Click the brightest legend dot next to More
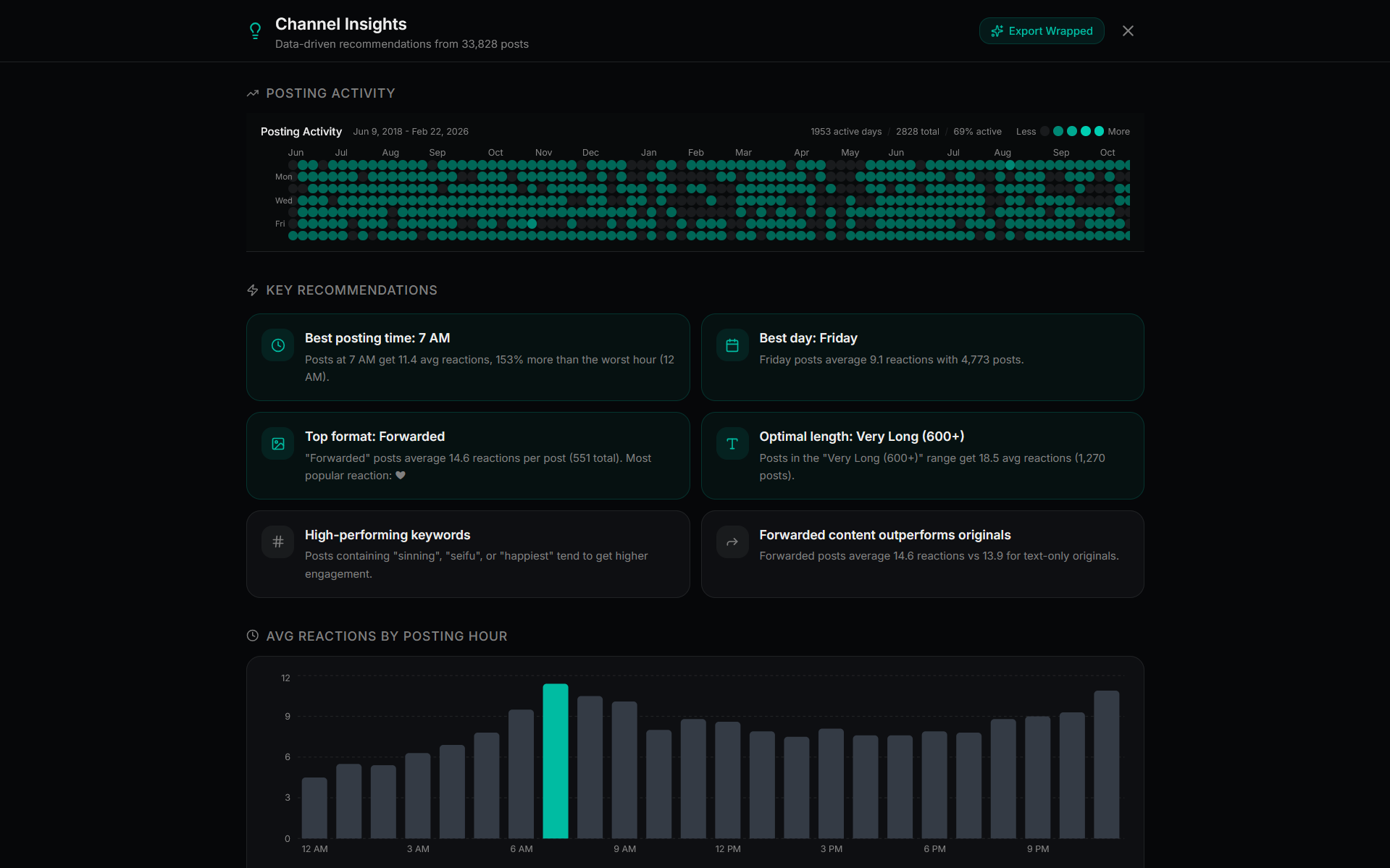The width and height of the screenshot is (1390, 868). coord(1099,132)
